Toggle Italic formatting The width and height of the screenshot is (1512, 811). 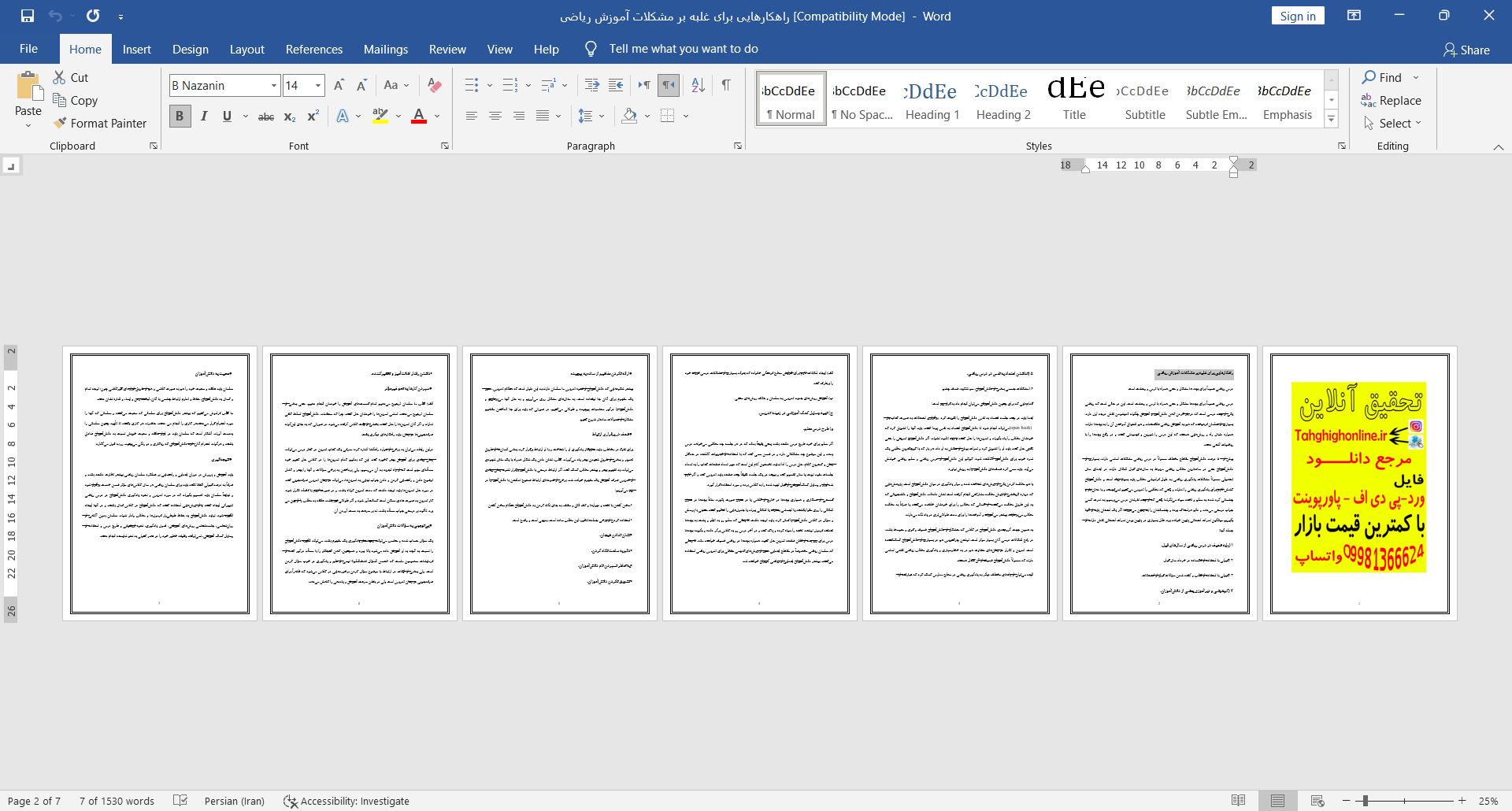tap(204, 117)
